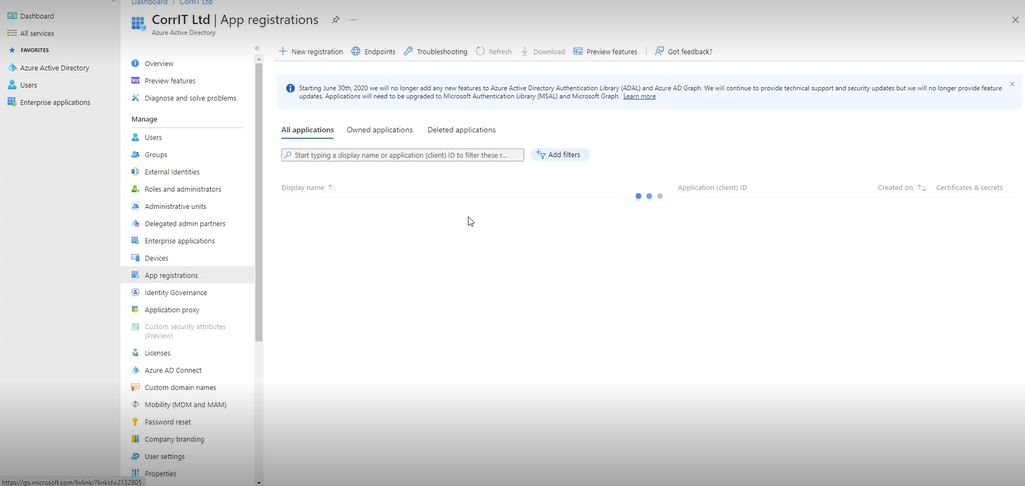Click the Enterprise applications favorite icon
Viewport: 1025px width, 486px height.
pos(12,102)
